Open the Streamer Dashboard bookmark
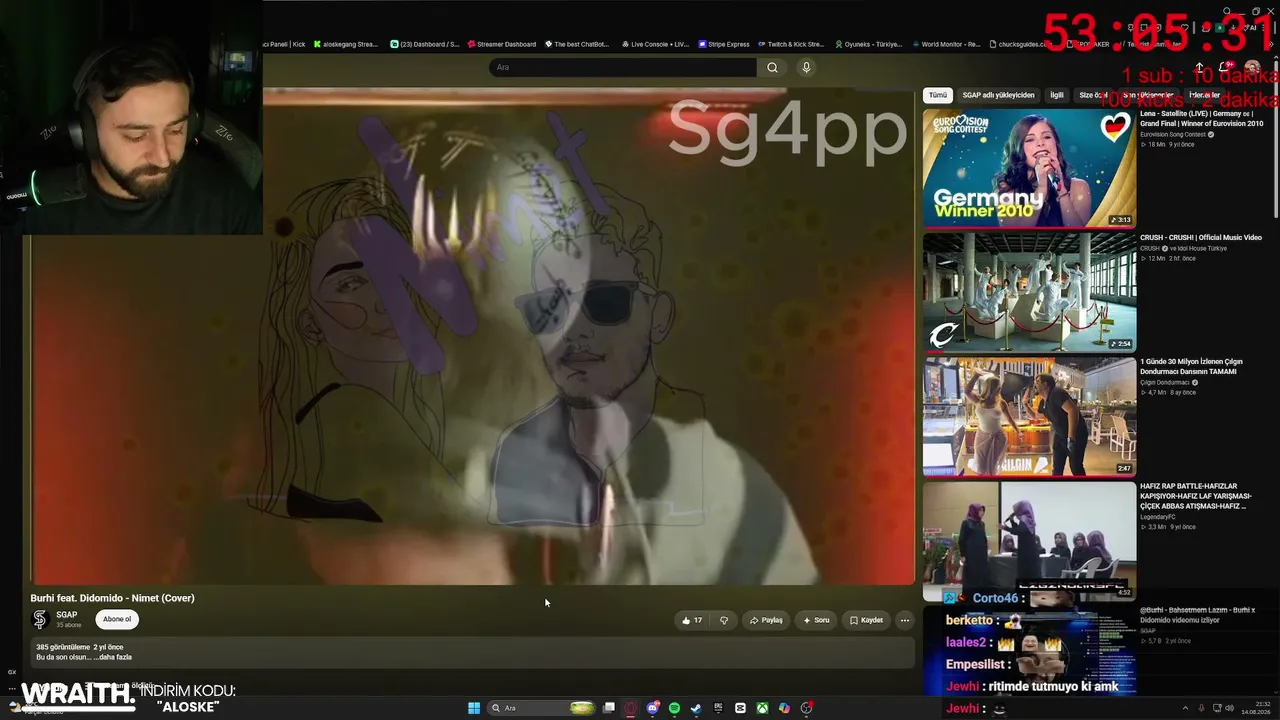The width and height of the screenshot is (1280, 720). pyautogui.click(x=501, y=44)
